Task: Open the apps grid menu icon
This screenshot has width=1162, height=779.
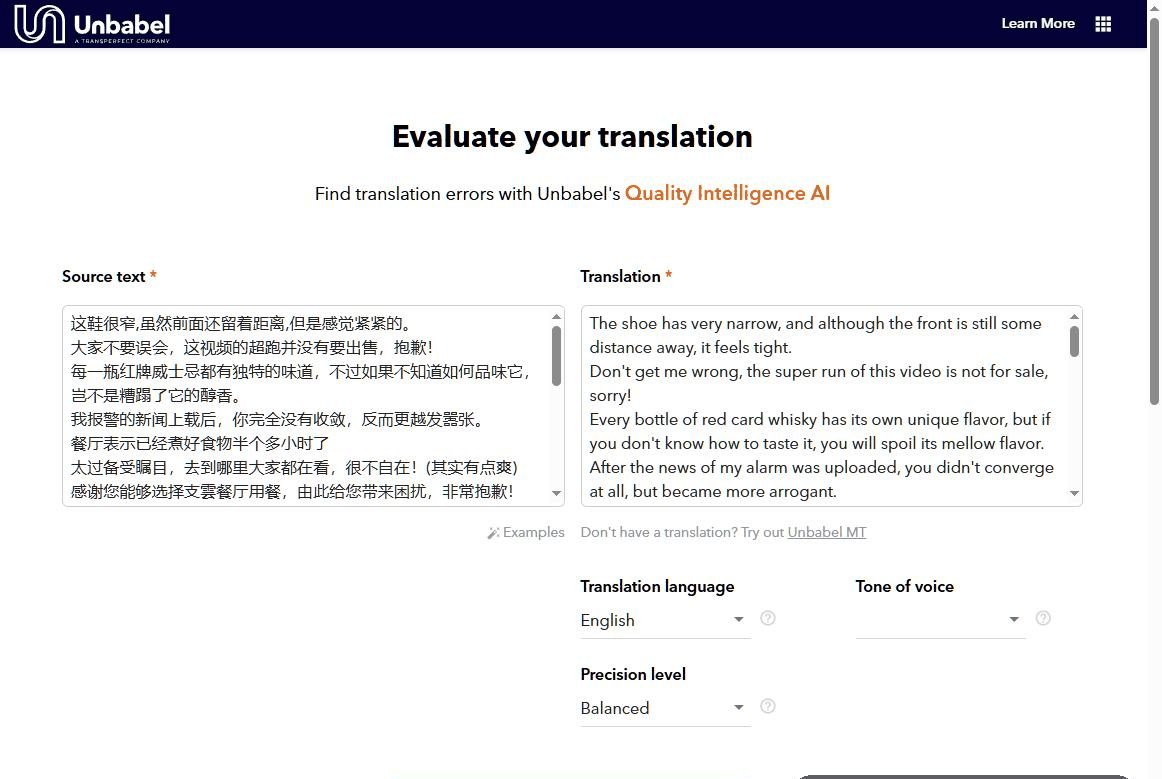Action: [1103, 24]
